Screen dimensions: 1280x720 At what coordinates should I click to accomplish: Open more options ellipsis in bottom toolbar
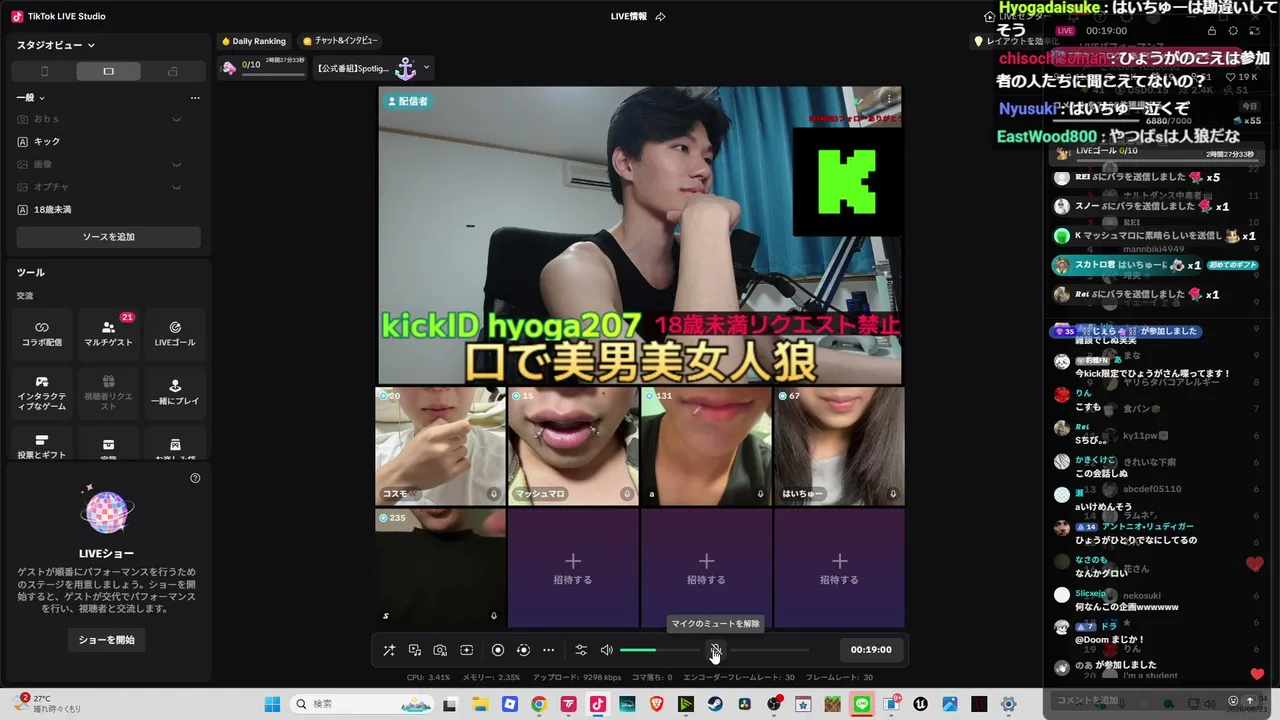[548, 650]
